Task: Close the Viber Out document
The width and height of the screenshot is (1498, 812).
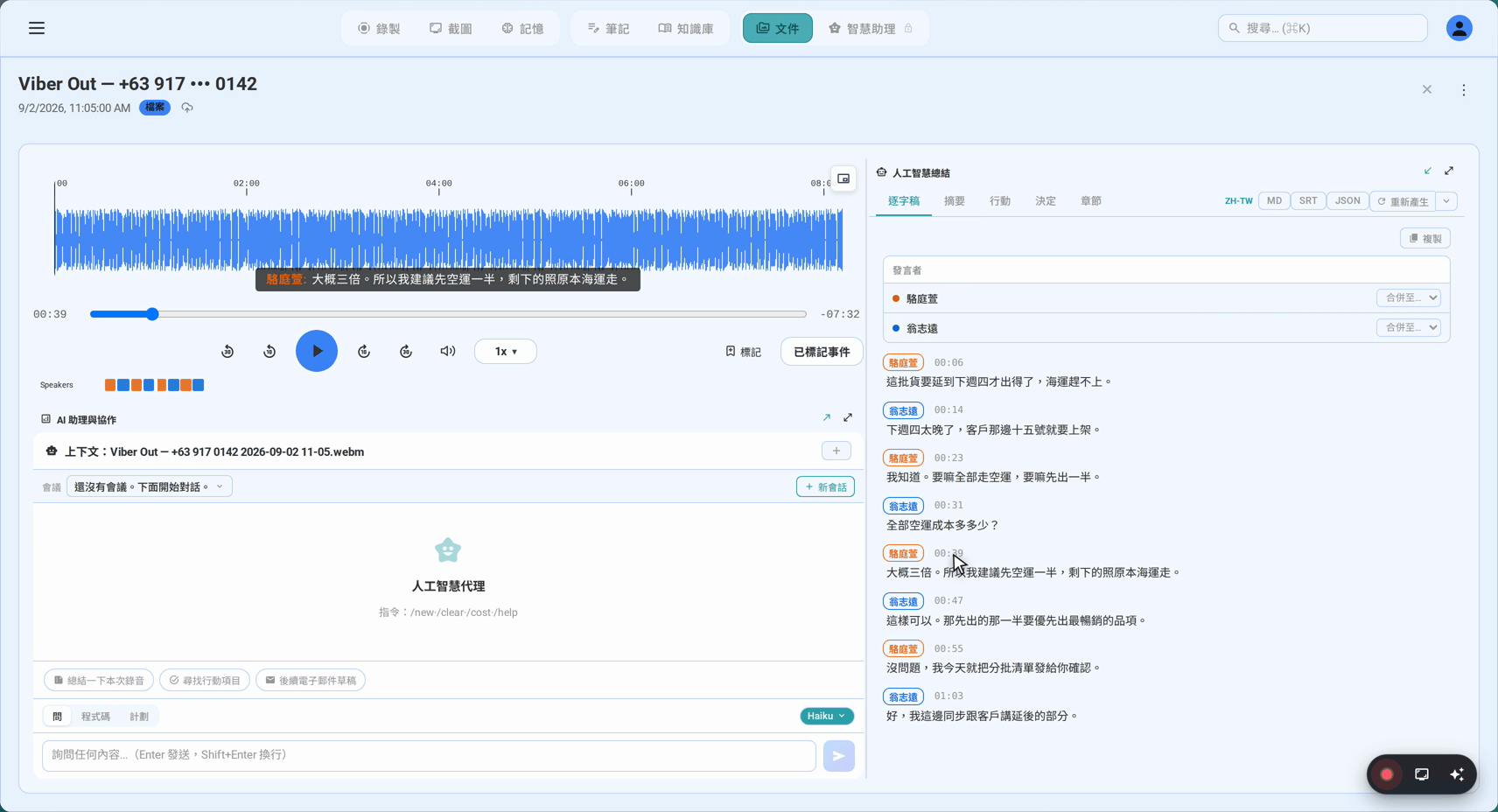Action: click(1427, 90)
